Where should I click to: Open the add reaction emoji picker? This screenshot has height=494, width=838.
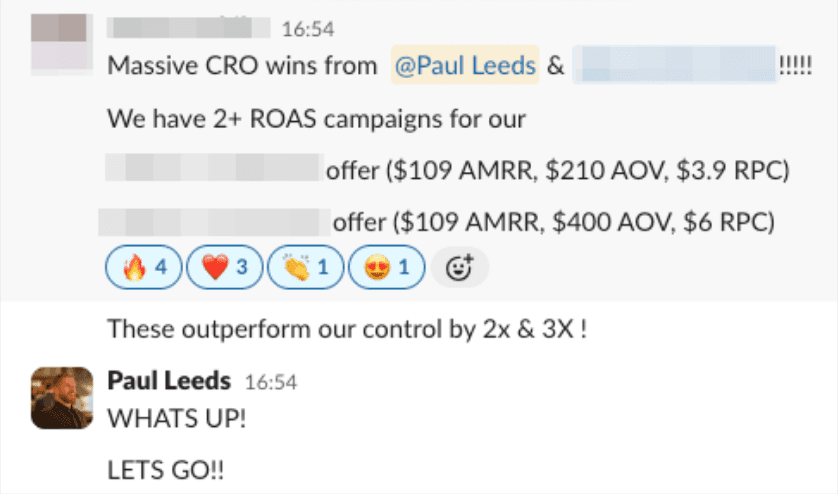point(459,267)
